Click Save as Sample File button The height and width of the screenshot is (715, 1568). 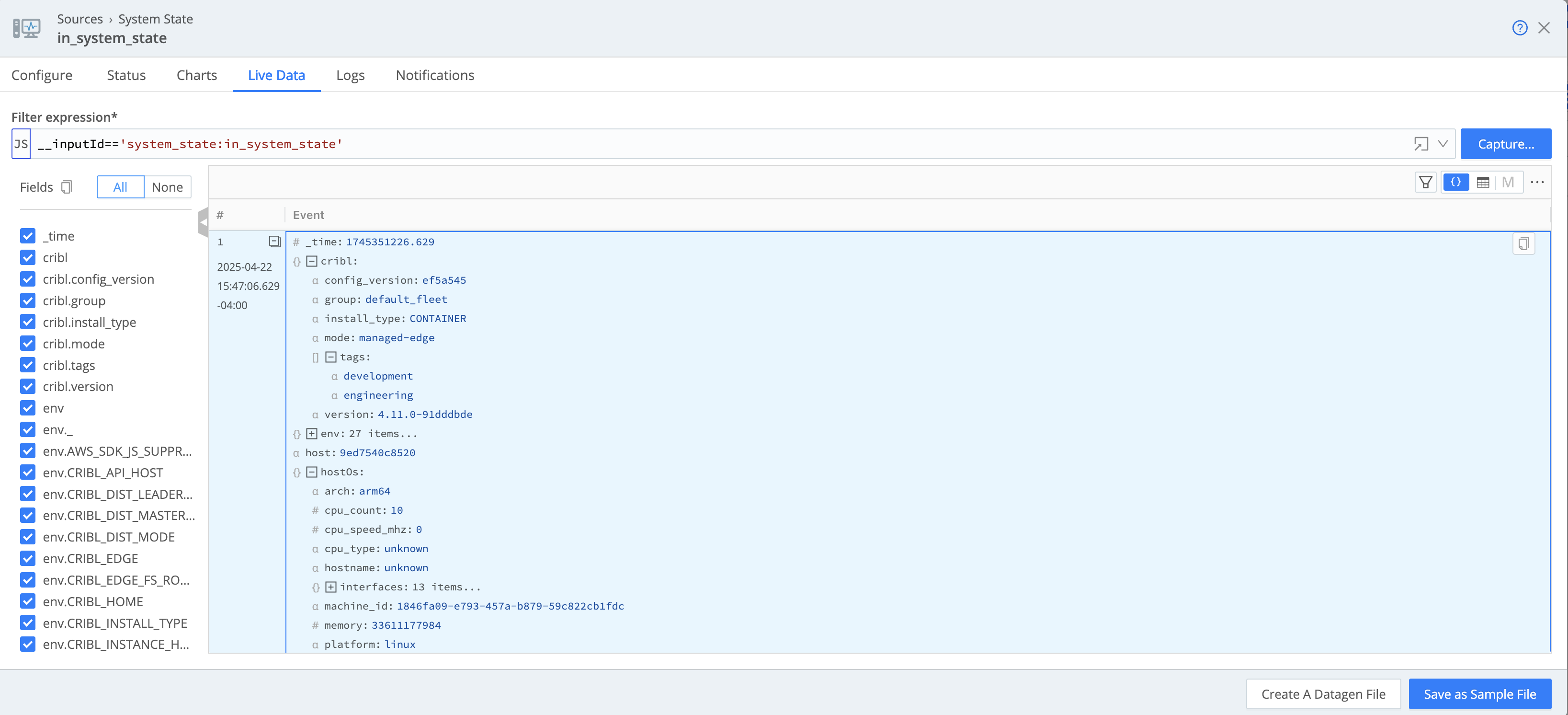point(1479,694)
